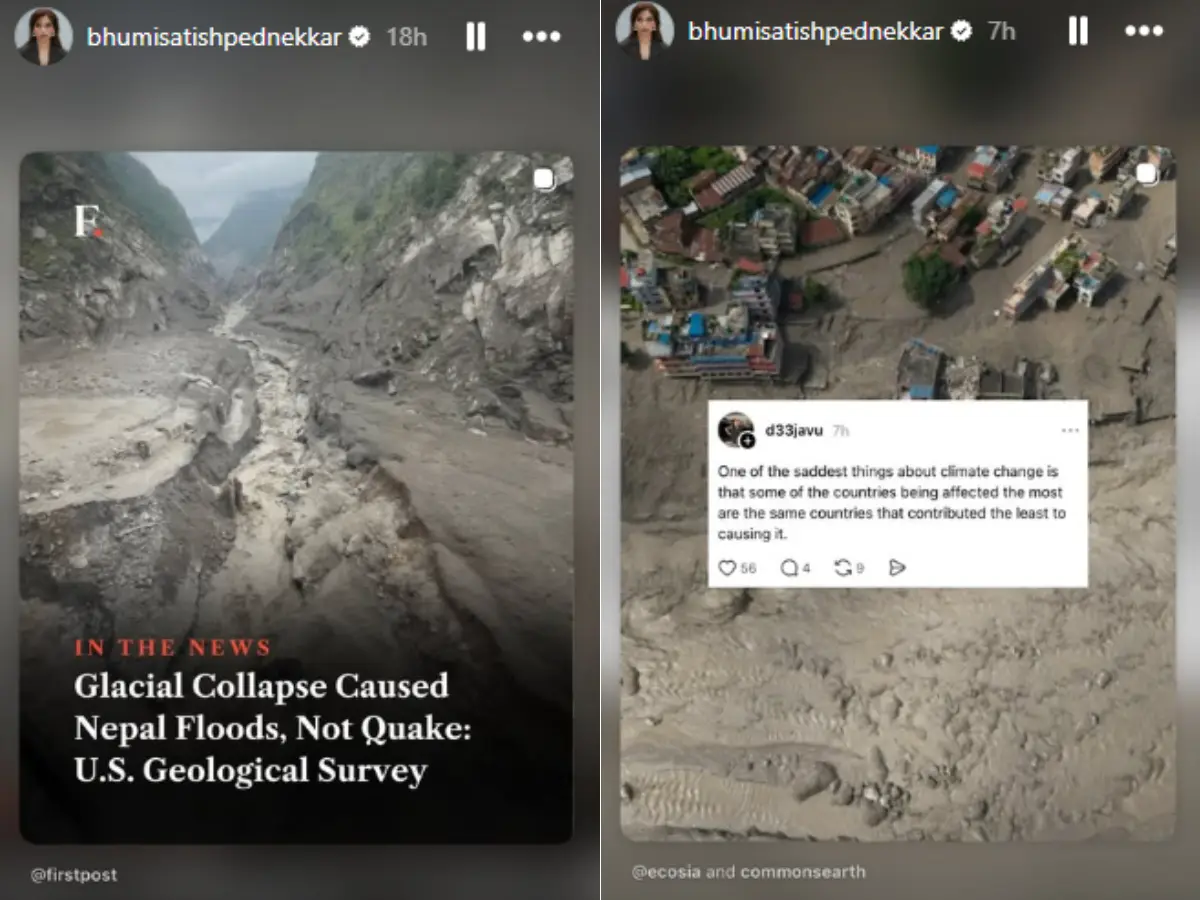Image resolution: width=1200 pixels, height=900 pixels.
Task: Tap multi-image indicator on the flood aerial post
Action: [1145, 174]
